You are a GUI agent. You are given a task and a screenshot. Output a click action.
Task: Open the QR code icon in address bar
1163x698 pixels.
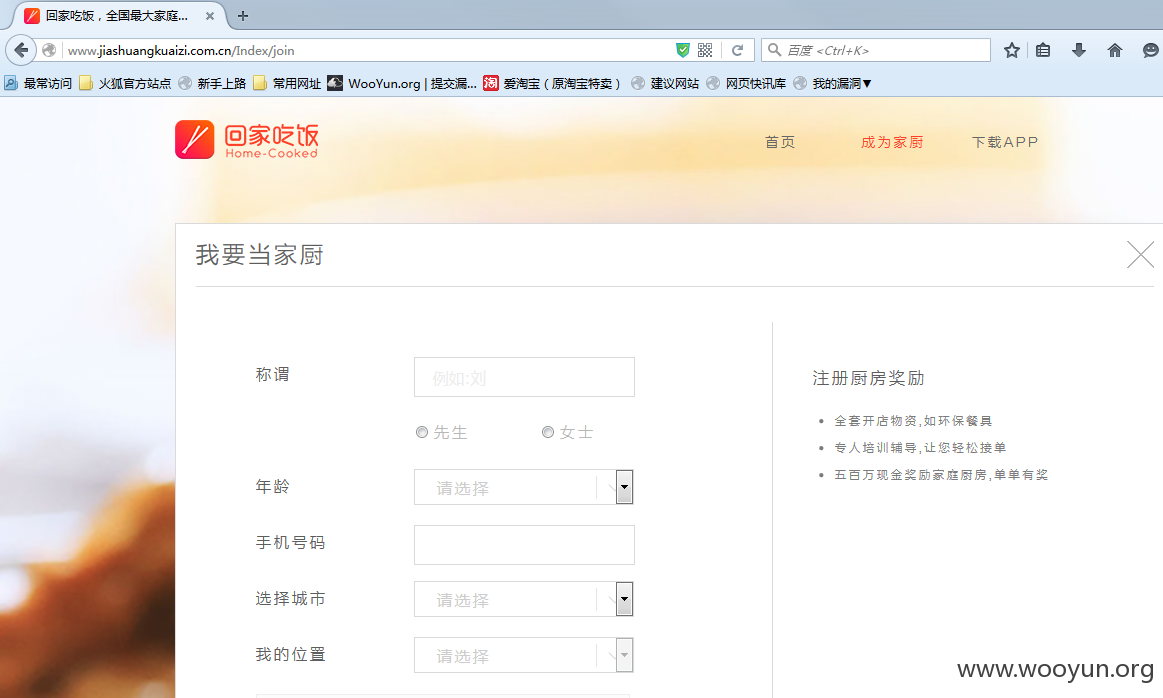[705, 50]
